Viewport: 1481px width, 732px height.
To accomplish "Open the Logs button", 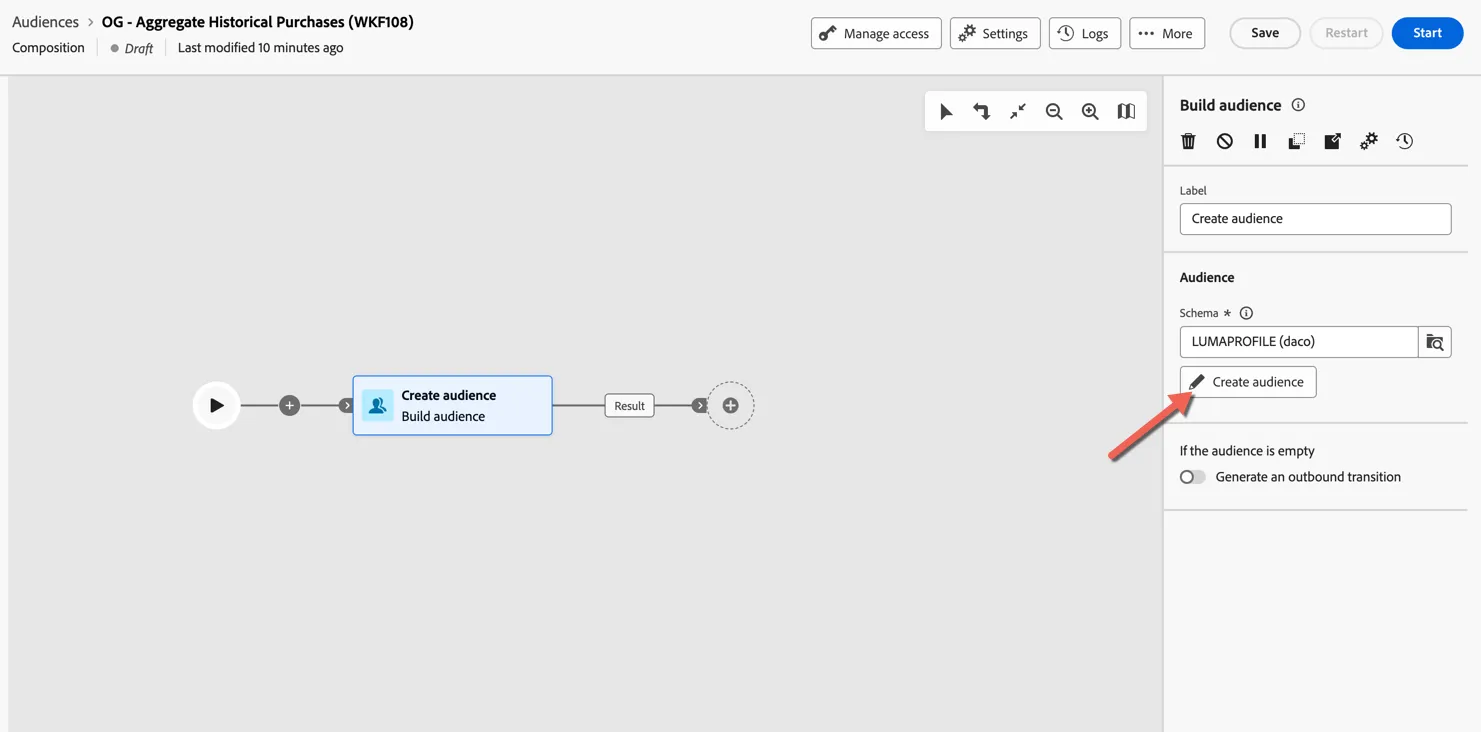I will 1084,33.
